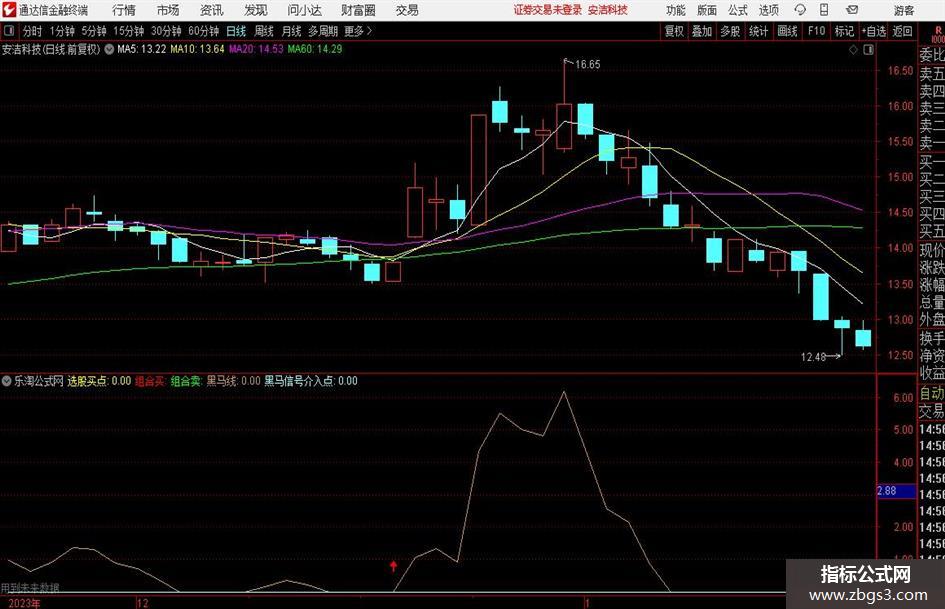Click the MA60: 14.29 value label
This screenshot has width=945, height=609.
(x=315, y=49)
